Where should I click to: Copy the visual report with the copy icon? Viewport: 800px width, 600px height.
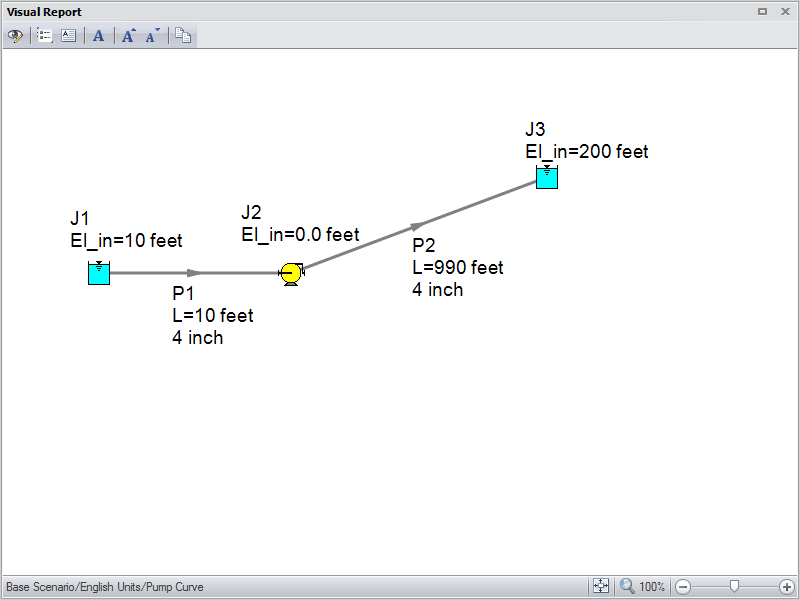[183, 36]
